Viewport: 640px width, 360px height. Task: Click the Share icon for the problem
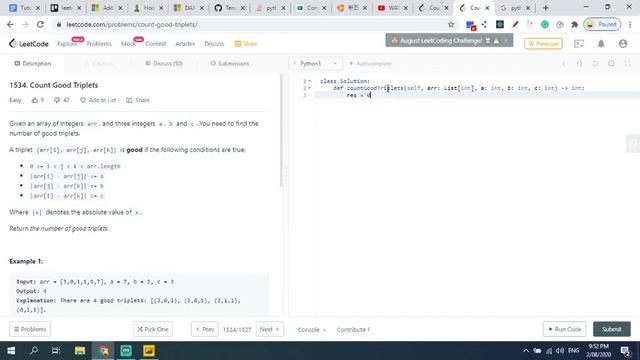click(x=129, y=100)
